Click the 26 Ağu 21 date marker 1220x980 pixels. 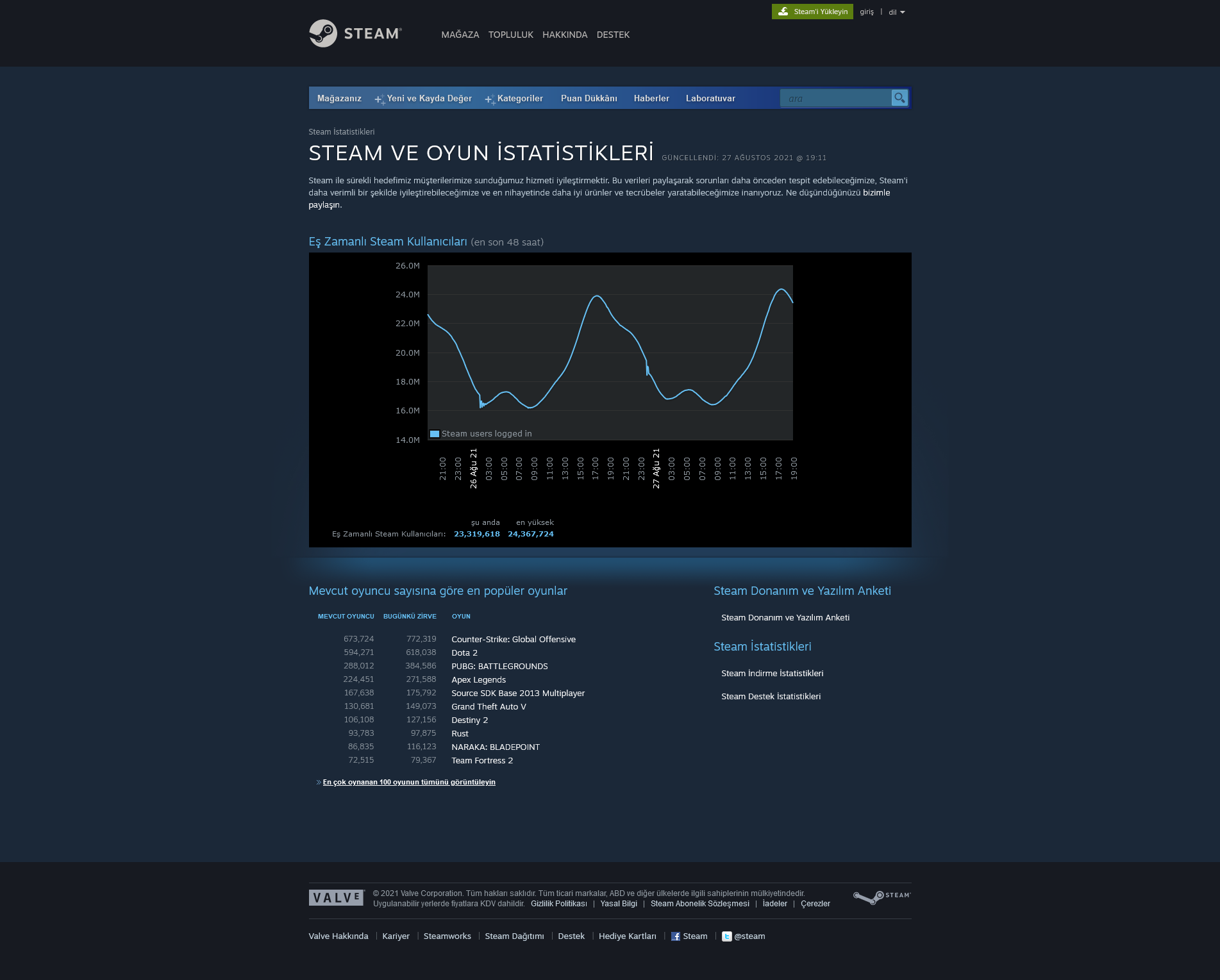(474, 469)
